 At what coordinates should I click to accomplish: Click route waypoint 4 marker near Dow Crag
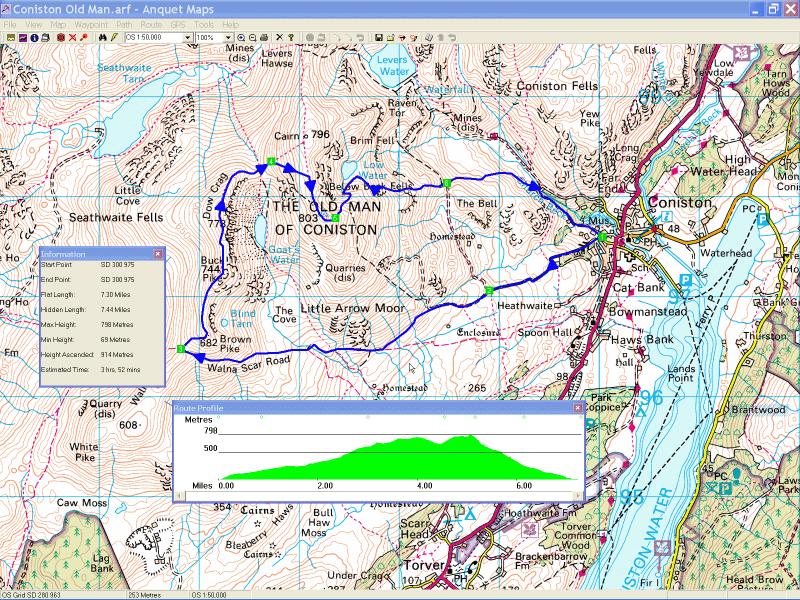pyautogui.click(x=271, y=161)
